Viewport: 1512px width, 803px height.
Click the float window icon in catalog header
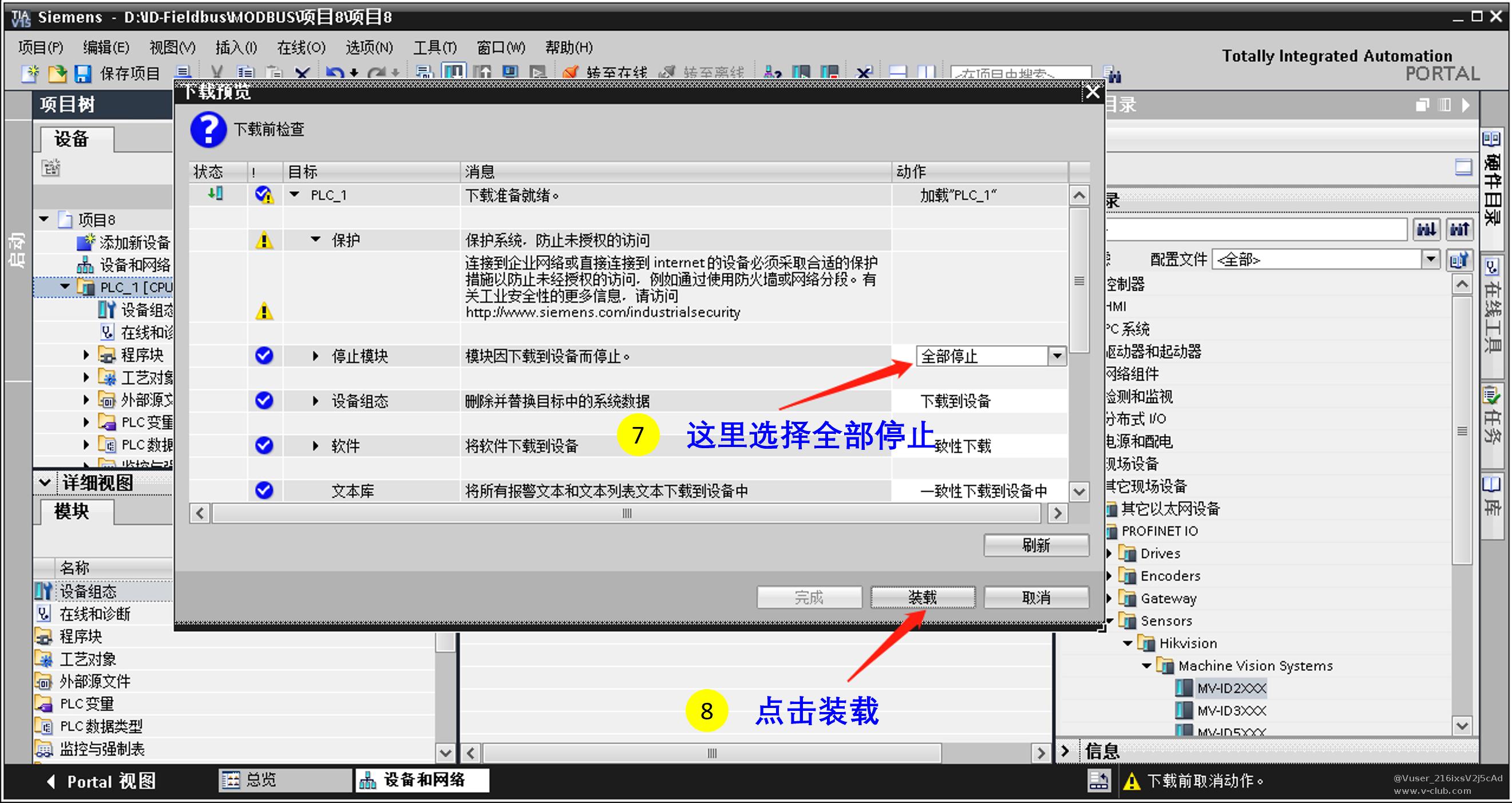click(x=1423, y=105)
